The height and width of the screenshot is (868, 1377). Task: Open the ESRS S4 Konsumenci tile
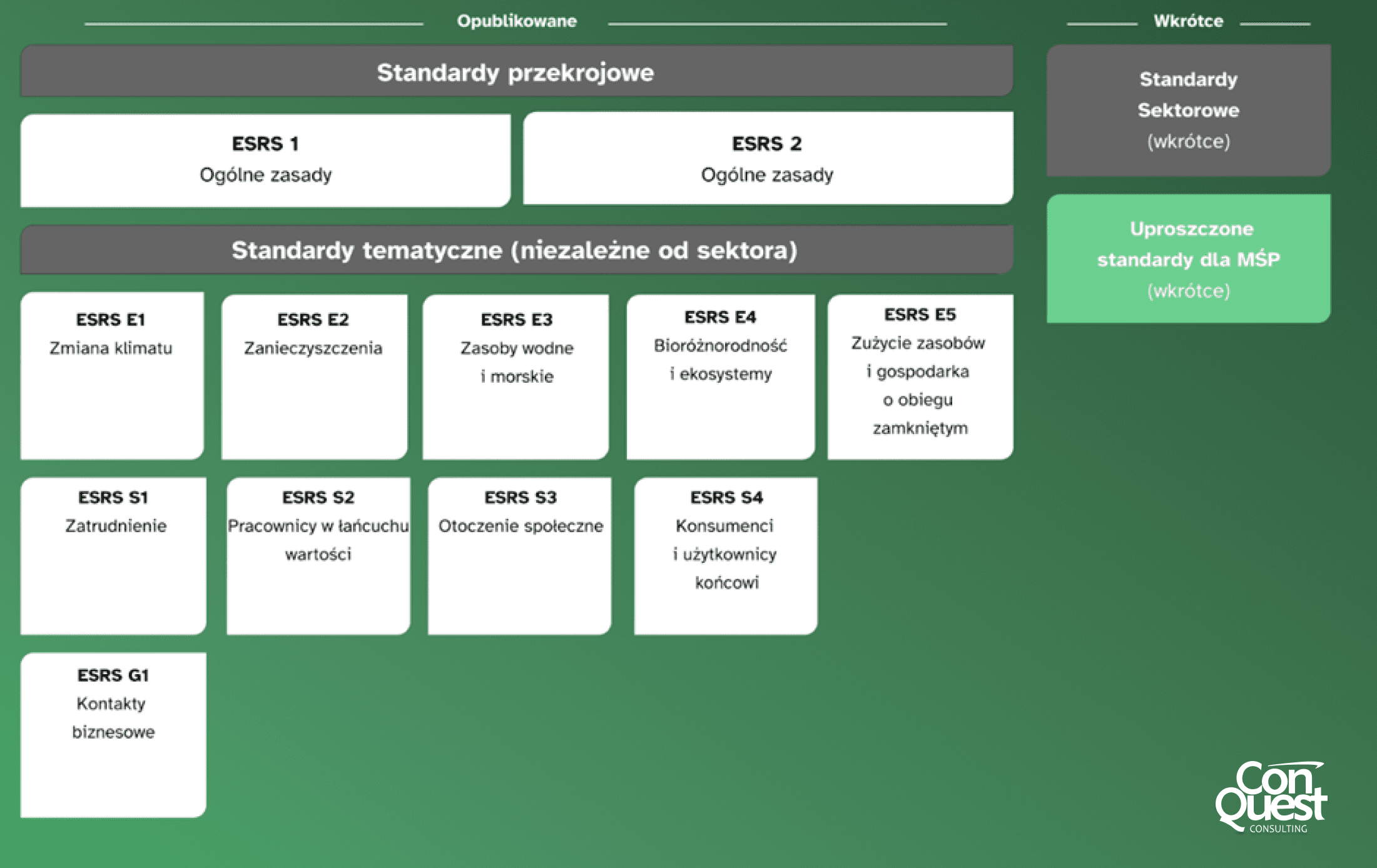[x=726, y=556]
